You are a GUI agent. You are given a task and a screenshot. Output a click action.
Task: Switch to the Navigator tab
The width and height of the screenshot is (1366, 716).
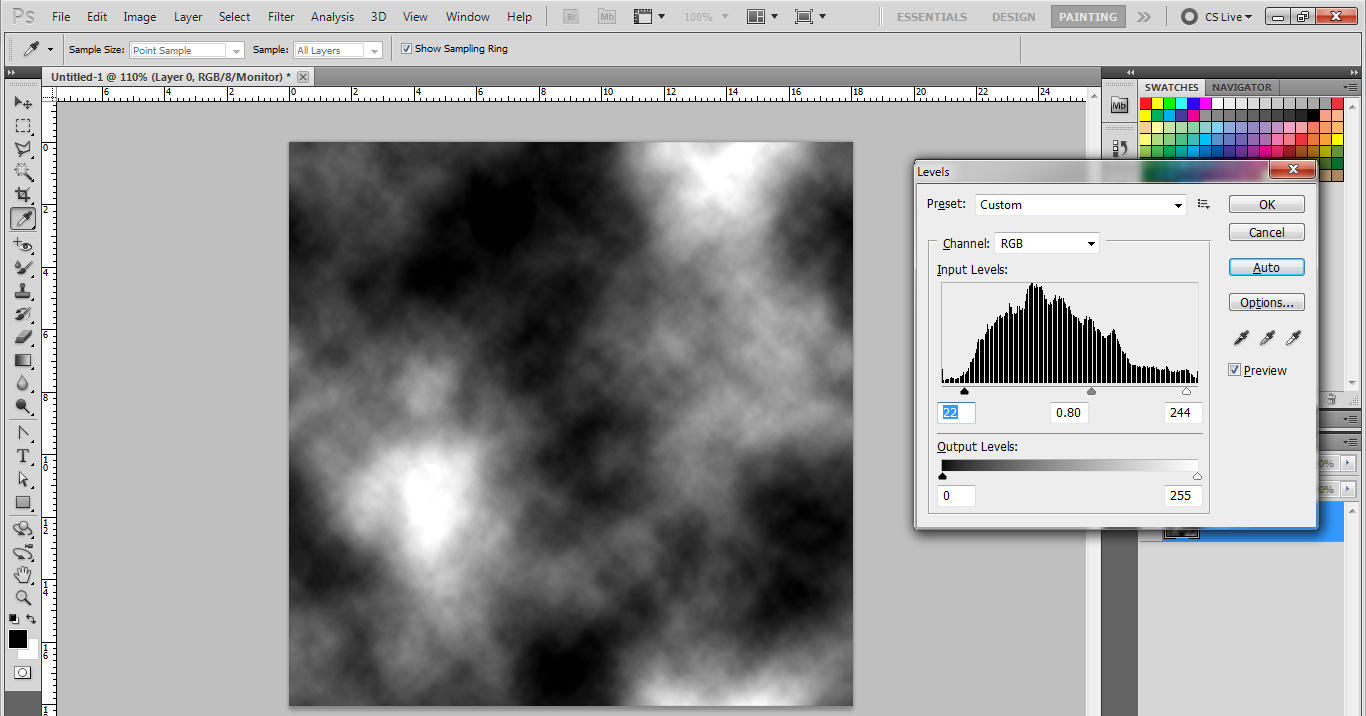pos(1241,87)
